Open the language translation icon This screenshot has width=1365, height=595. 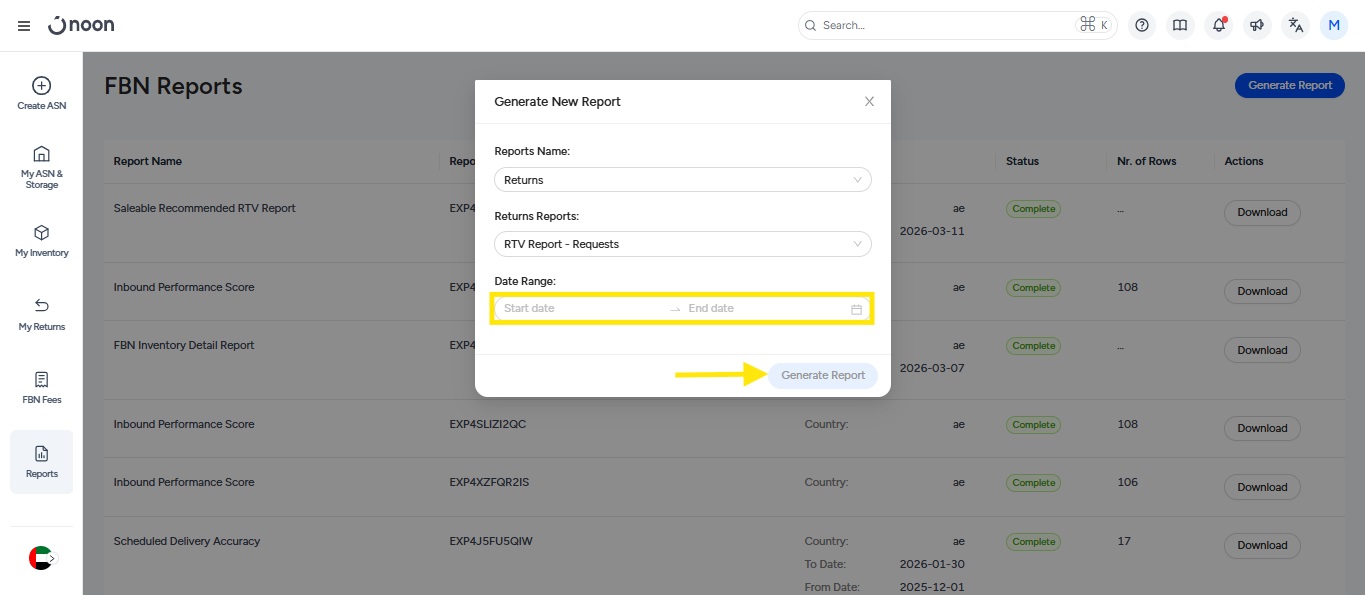[x=1295, y=26]
